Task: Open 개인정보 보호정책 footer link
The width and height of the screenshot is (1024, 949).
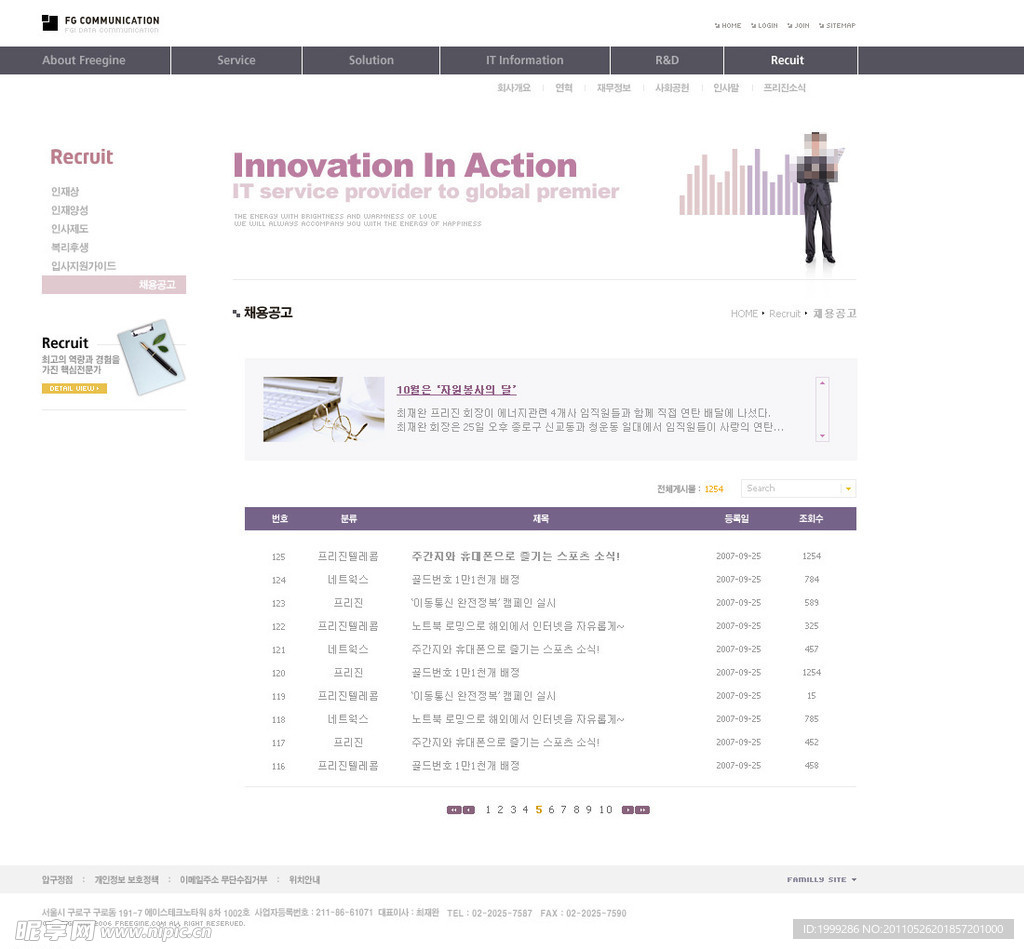Action: point(127,880)
